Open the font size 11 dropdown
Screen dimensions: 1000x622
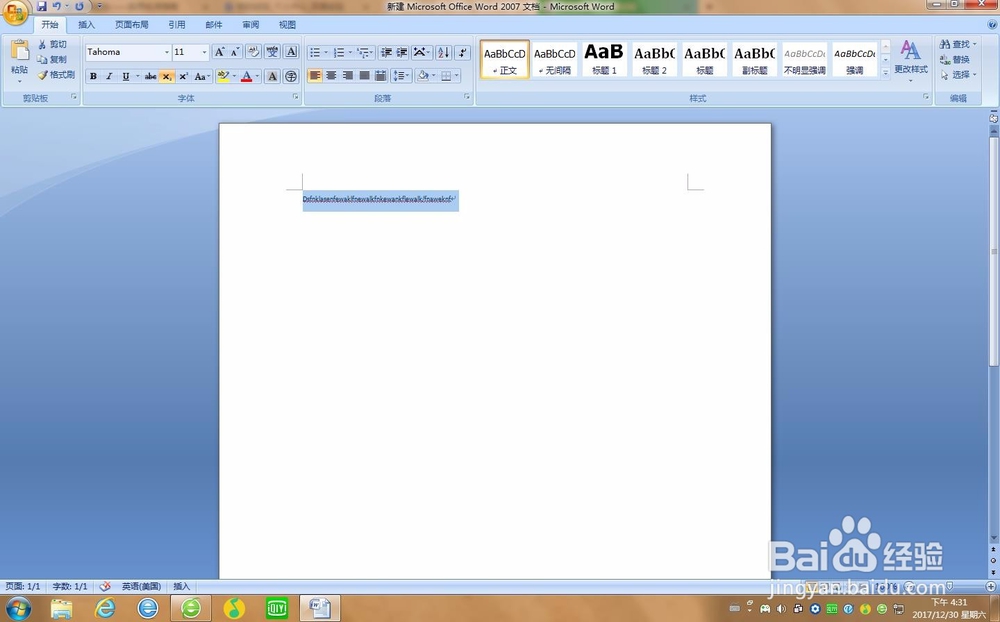pyautogui.click(x=204, y=52)
